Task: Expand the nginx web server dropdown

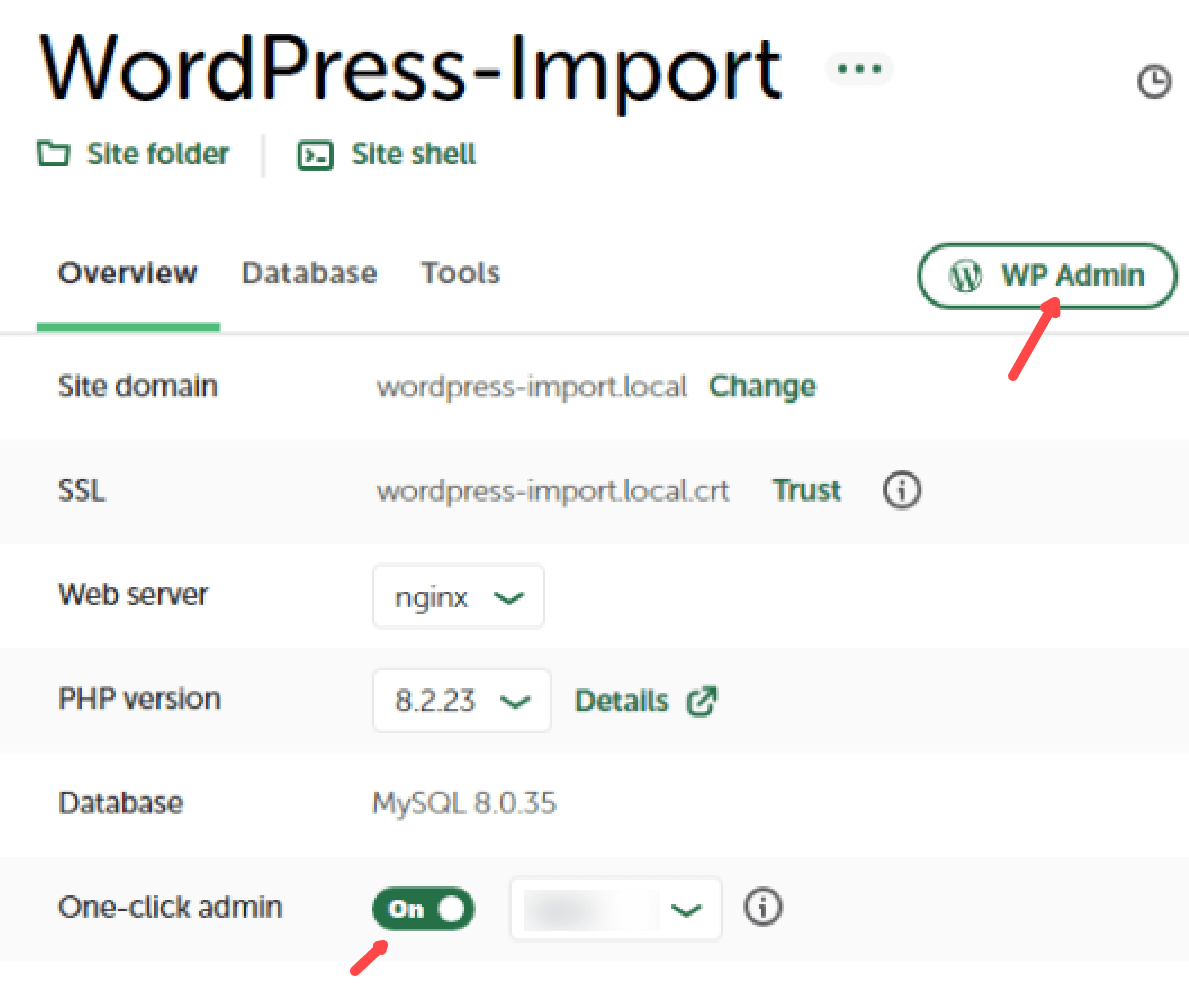Action: 458,597
